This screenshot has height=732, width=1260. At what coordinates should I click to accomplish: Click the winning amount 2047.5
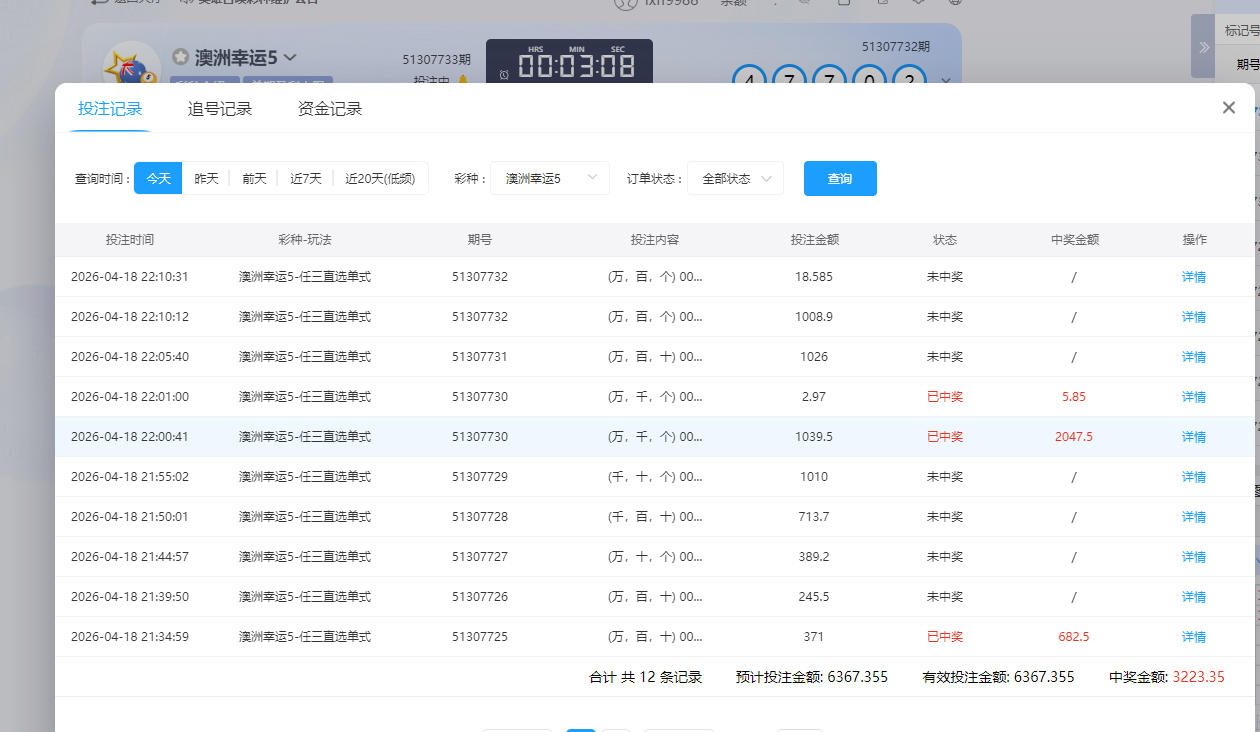point(1074,437)
